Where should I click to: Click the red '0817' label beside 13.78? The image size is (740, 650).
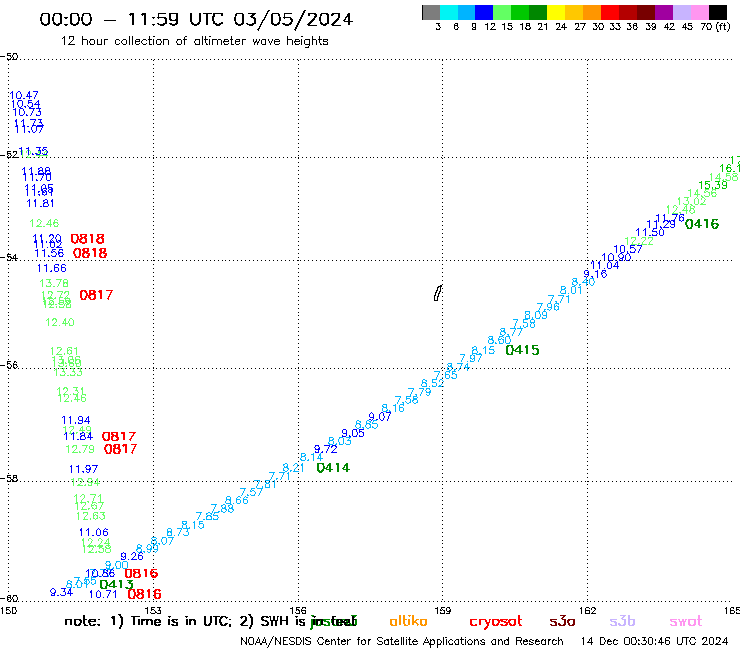[96, 295]
